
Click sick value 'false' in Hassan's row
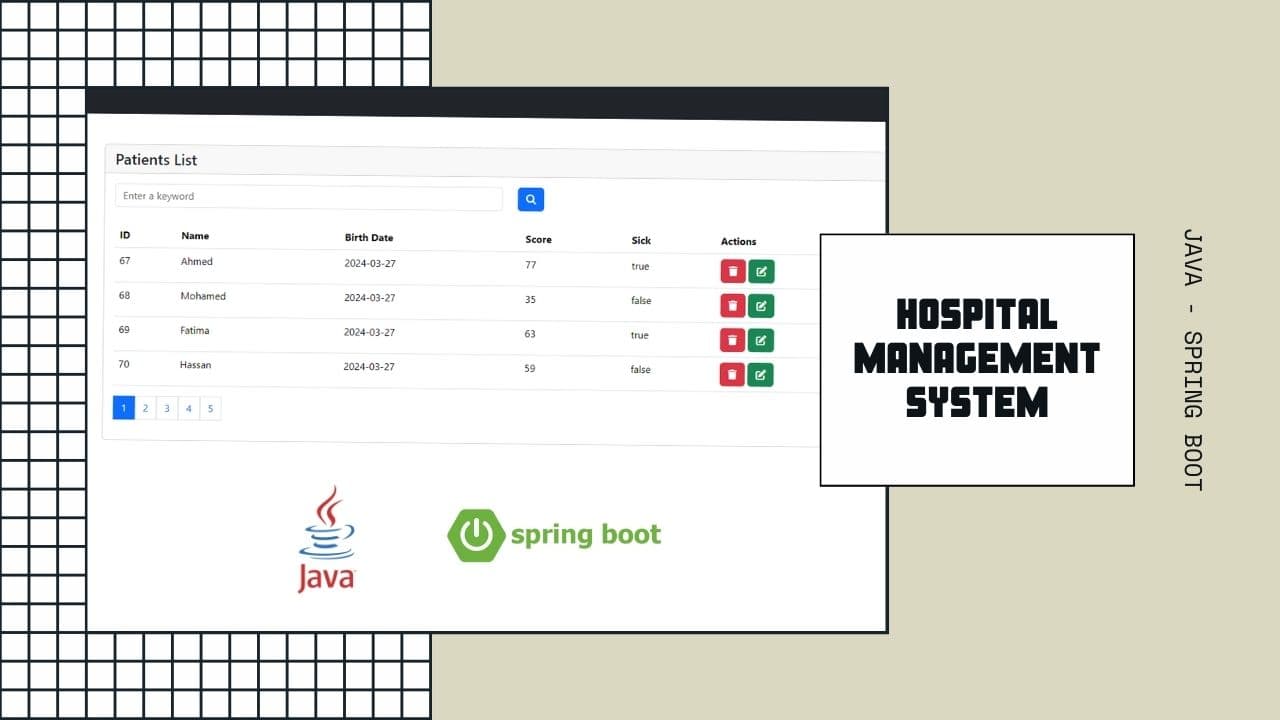tap(641, 369)
